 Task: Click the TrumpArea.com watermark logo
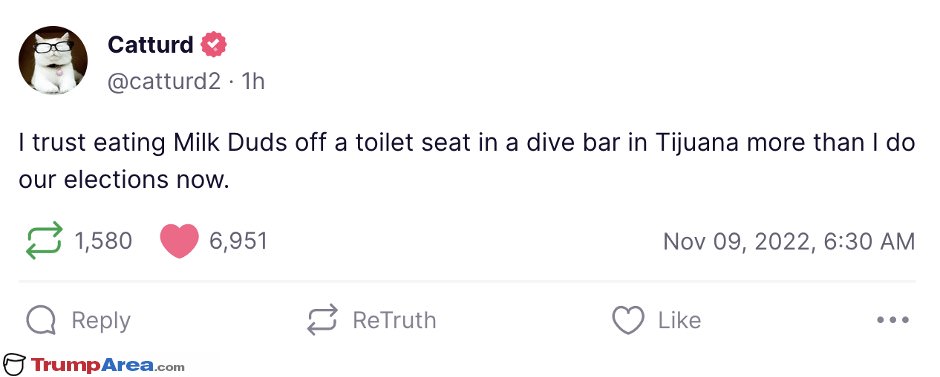click(14, 364)
